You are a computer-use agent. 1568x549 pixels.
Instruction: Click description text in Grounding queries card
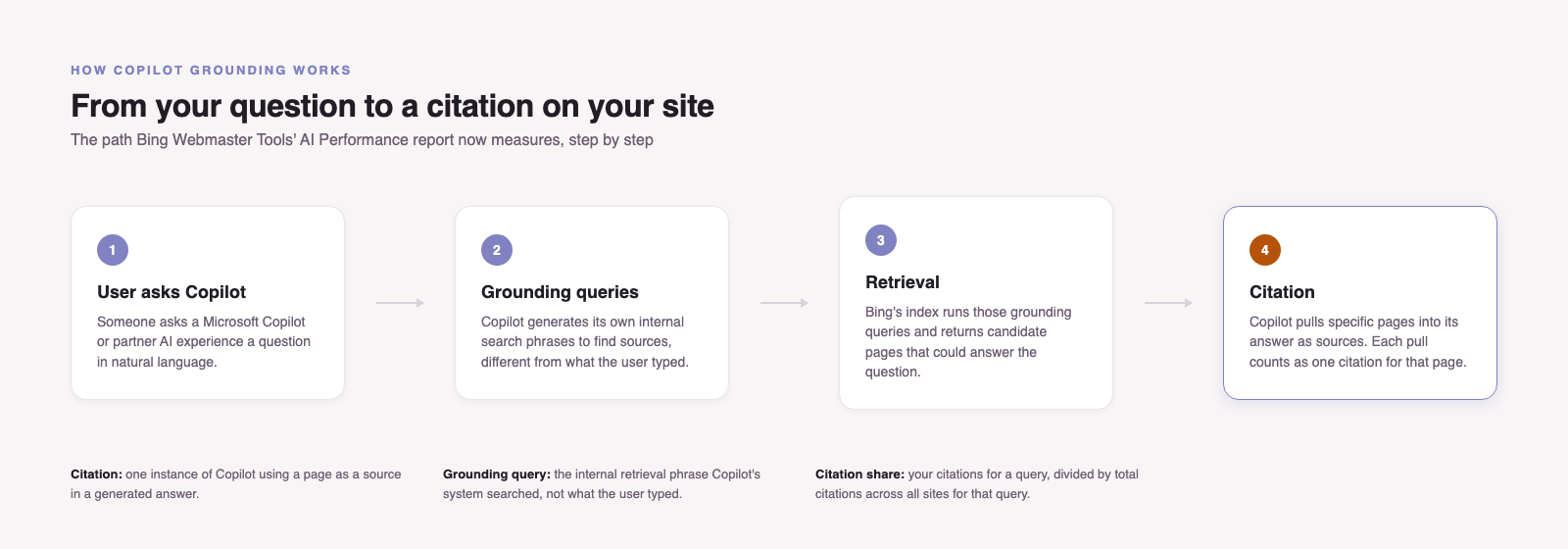click(x=585, y=341)
